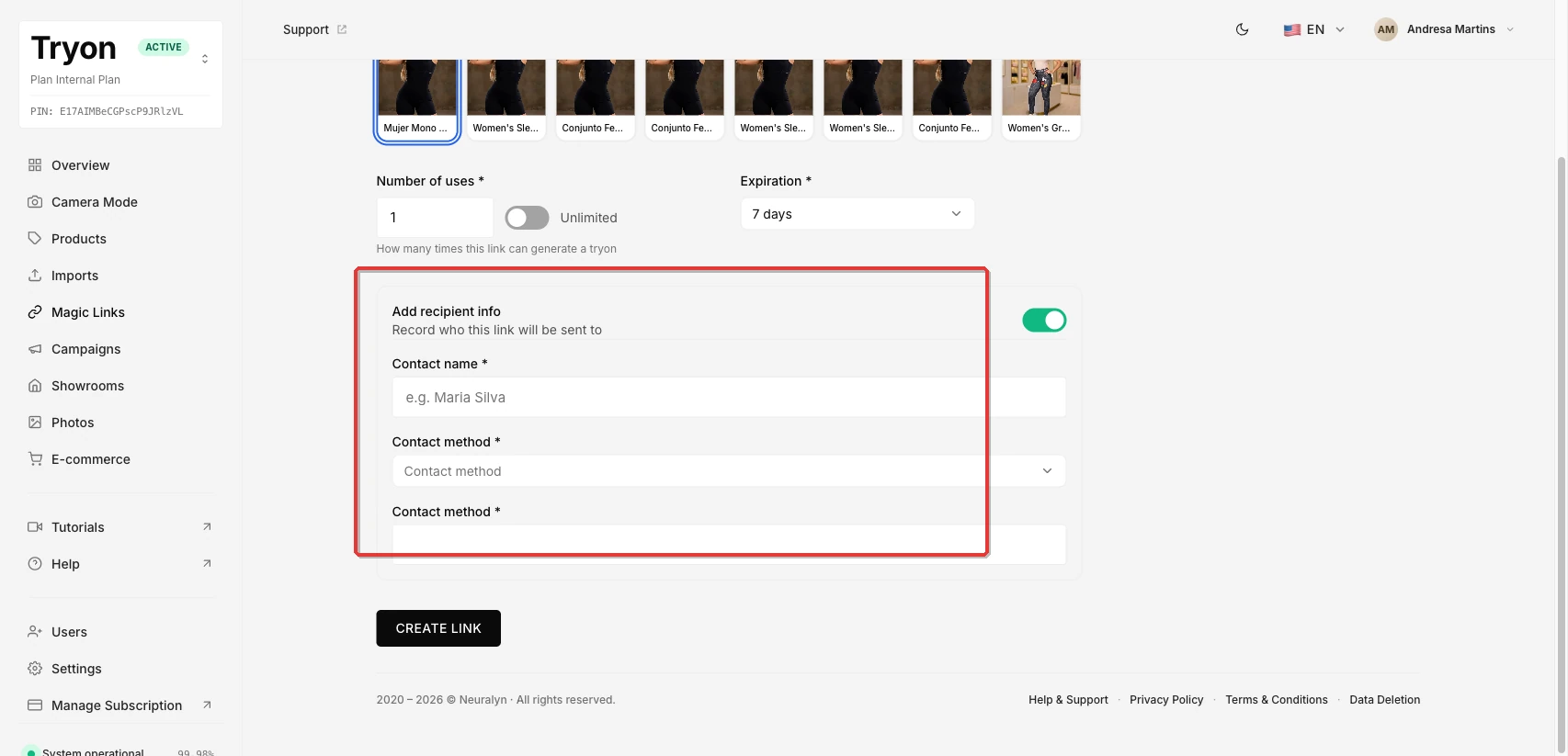1568x756 pixels.
Task: Click the Photos image icon
Action: point(35,423)
